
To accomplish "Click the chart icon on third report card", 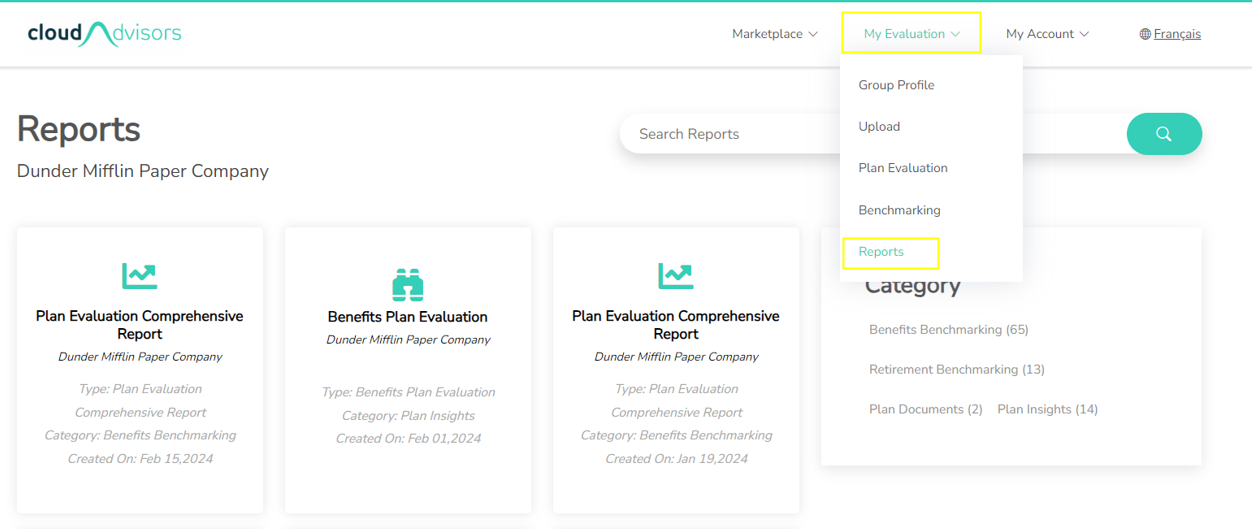I will (676, 276).
